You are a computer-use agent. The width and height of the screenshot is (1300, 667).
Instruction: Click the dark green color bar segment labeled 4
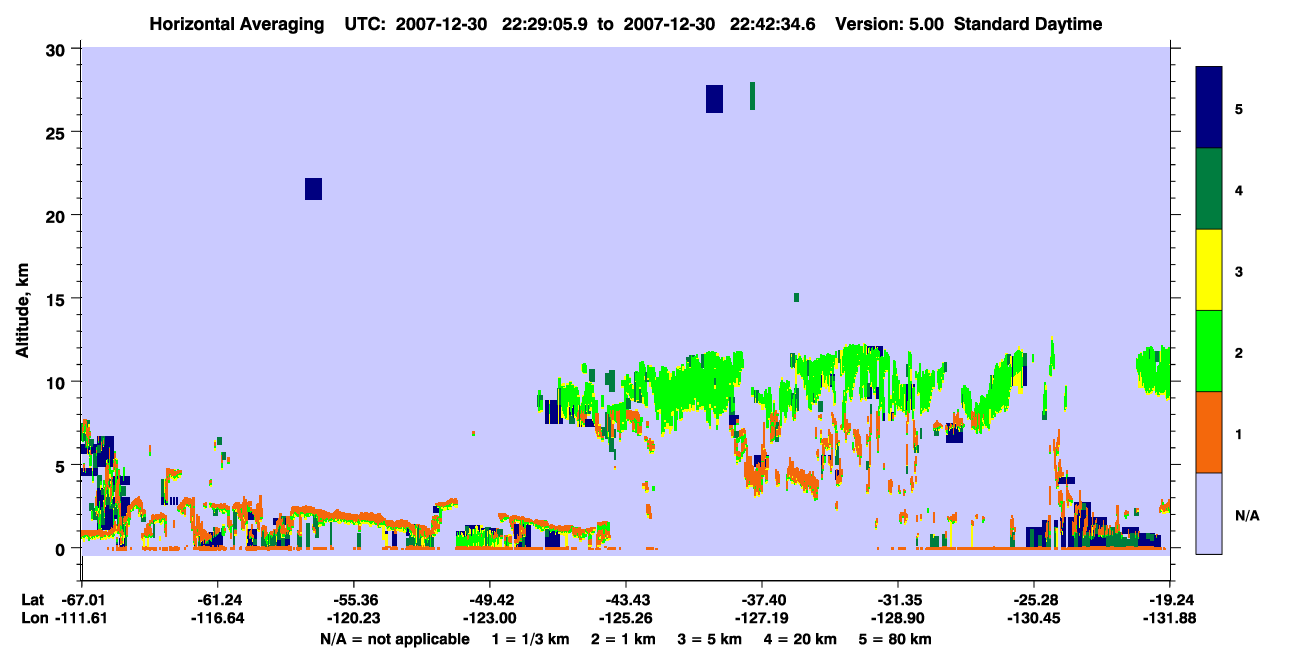pos(1209,189)
